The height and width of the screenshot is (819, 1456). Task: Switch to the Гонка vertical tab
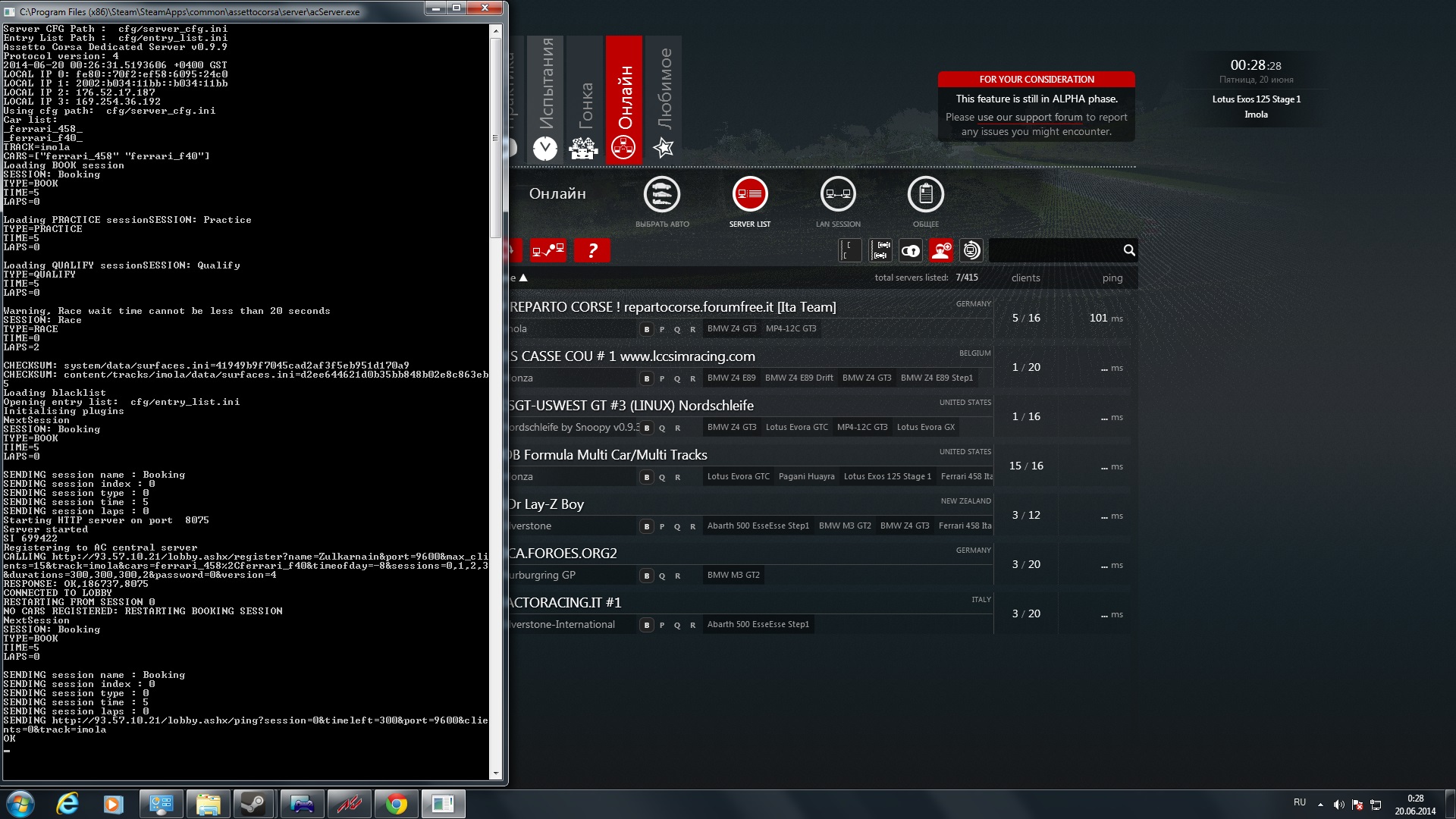(x=585, y=100)
